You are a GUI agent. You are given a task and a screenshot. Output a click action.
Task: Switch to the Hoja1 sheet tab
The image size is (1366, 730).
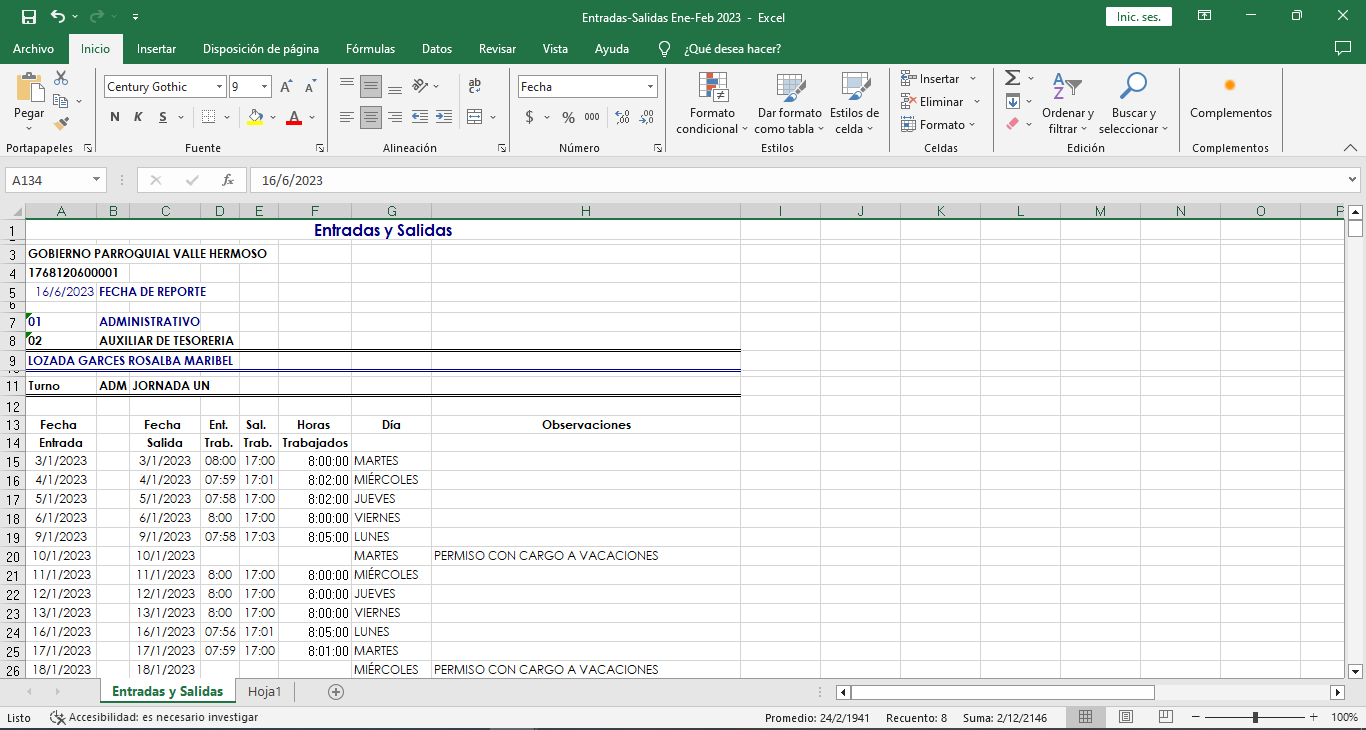tap(265, 692)
